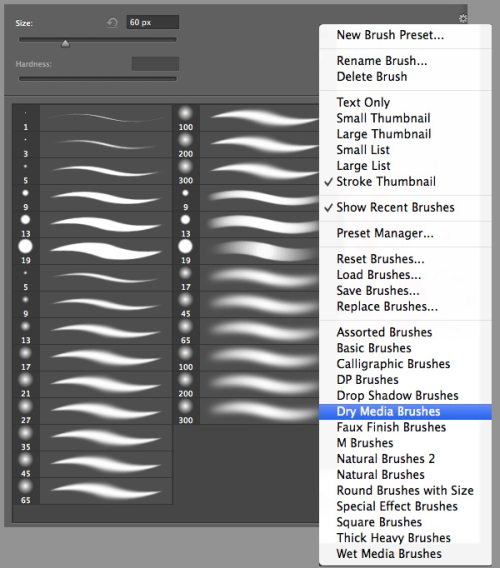Open the brush panel gear menu icon
The image size is (500, 568).
coord(463,18)
